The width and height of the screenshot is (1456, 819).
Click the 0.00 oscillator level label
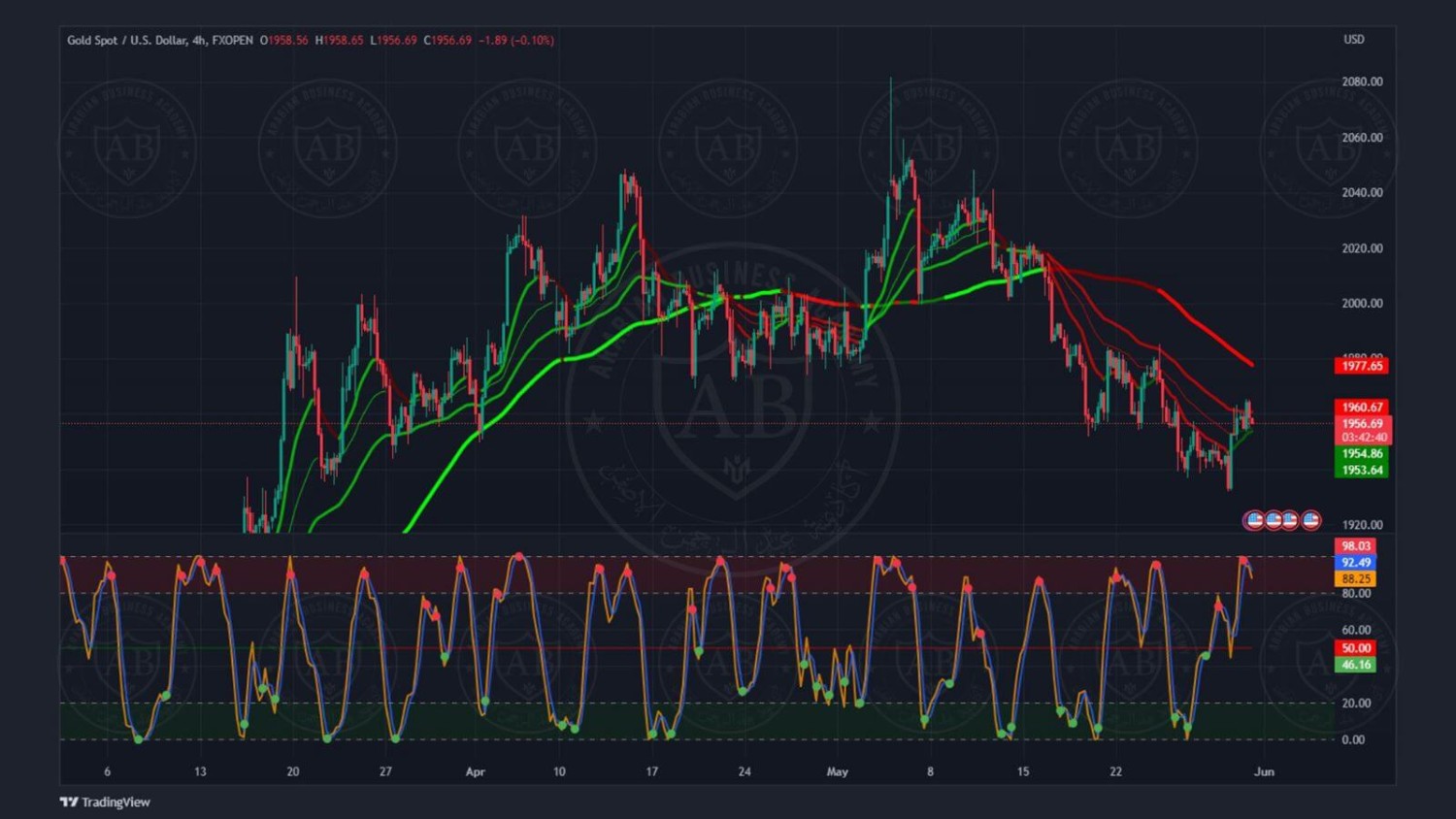pos(1352,739)
